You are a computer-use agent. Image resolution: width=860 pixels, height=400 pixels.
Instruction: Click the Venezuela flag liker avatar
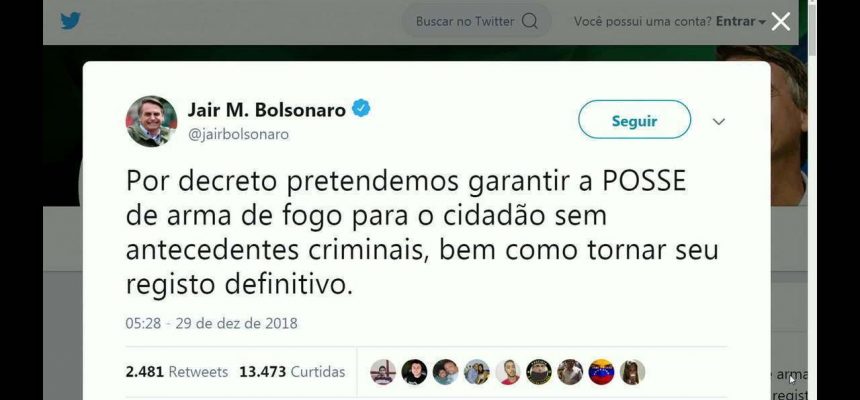(602, 372)
